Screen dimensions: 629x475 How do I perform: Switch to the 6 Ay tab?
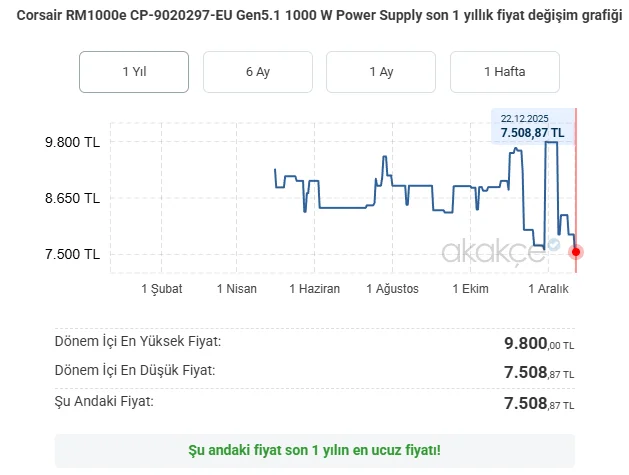pos(257,72)
